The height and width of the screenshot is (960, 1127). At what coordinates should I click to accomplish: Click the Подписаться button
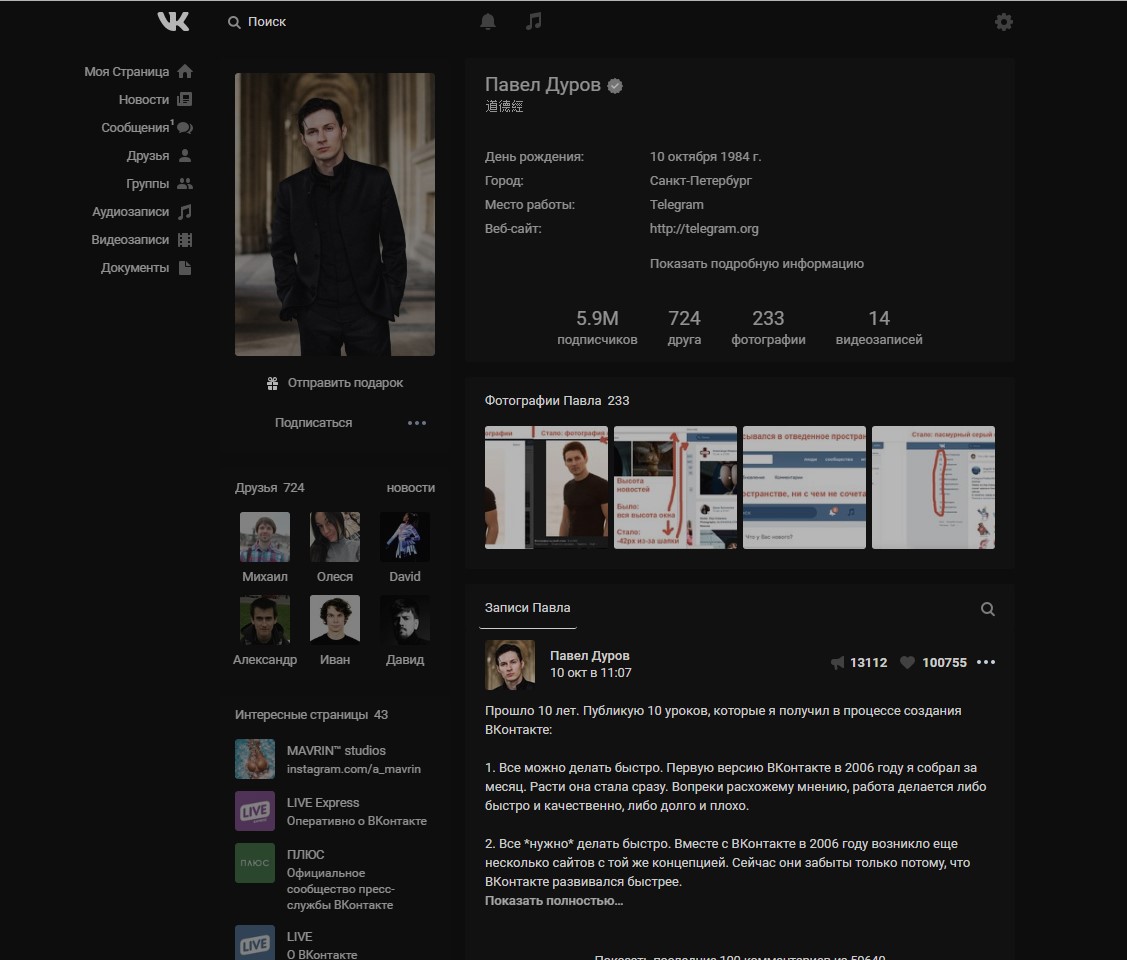pyautogui.click(x=313, y=423)
